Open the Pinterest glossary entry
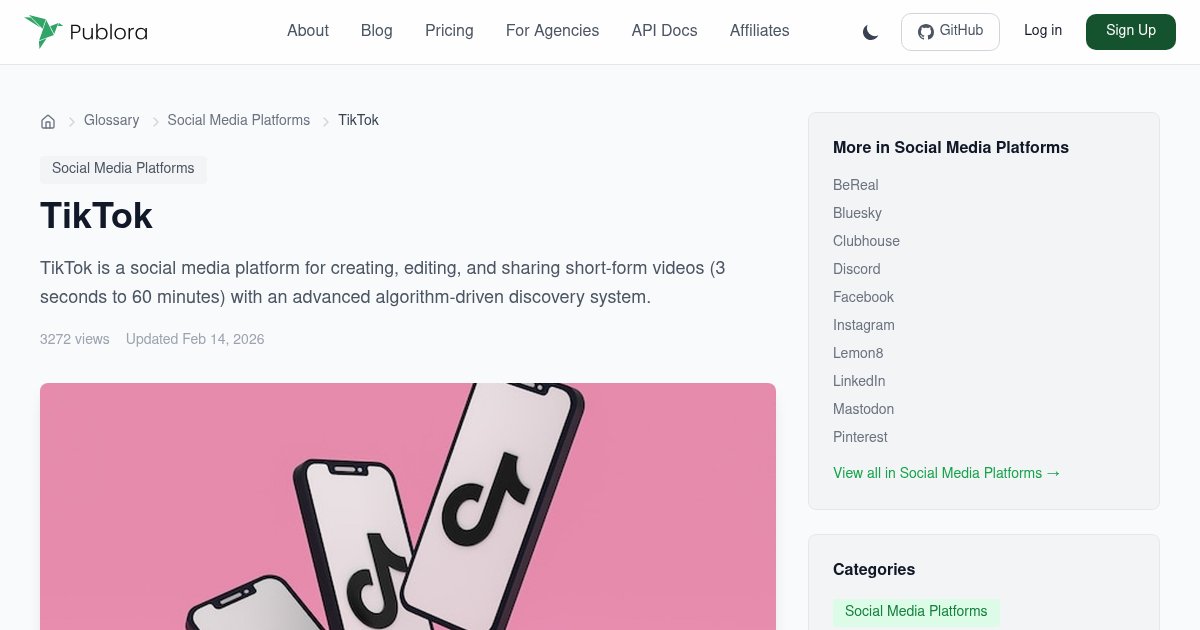The height and width of the screenshot is (630, 1200). pyautogui.click(x=860, y=437)
